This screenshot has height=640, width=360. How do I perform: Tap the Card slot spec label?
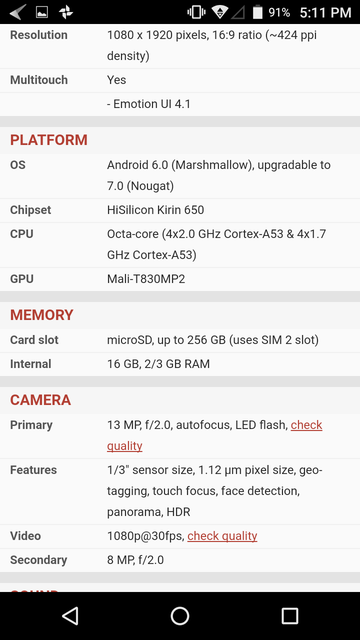(x=34, y=340)
